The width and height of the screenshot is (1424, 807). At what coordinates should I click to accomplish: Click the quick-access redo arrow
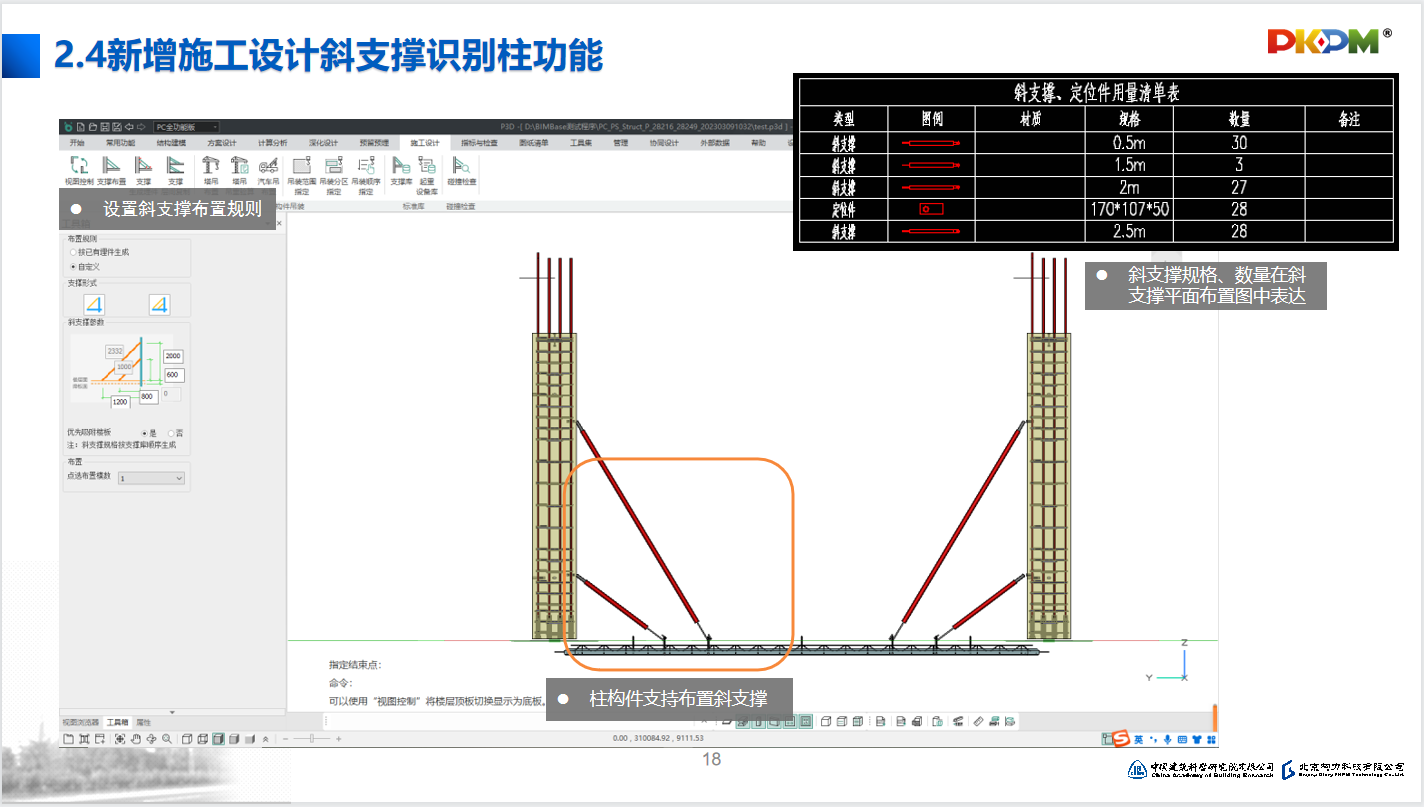141,127
